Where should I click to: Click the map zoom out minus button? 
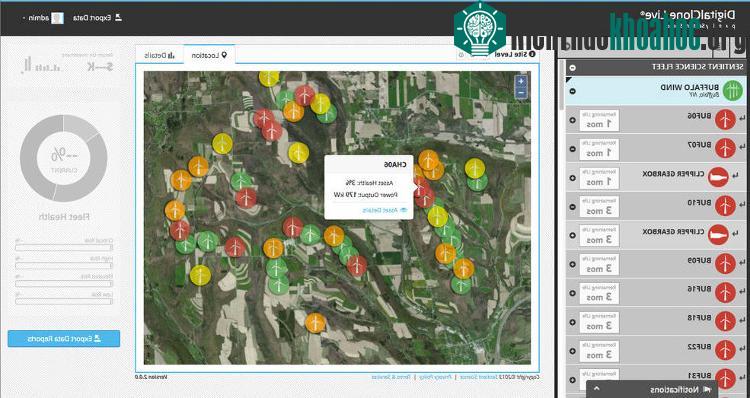[x=521, y=93]
